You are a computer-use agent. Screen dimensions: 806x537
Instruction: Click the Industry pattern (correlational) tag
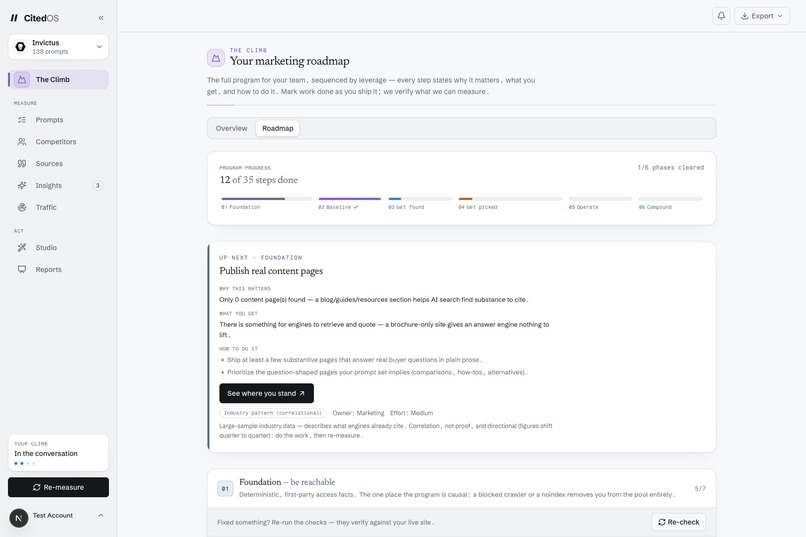pos(273,413)
